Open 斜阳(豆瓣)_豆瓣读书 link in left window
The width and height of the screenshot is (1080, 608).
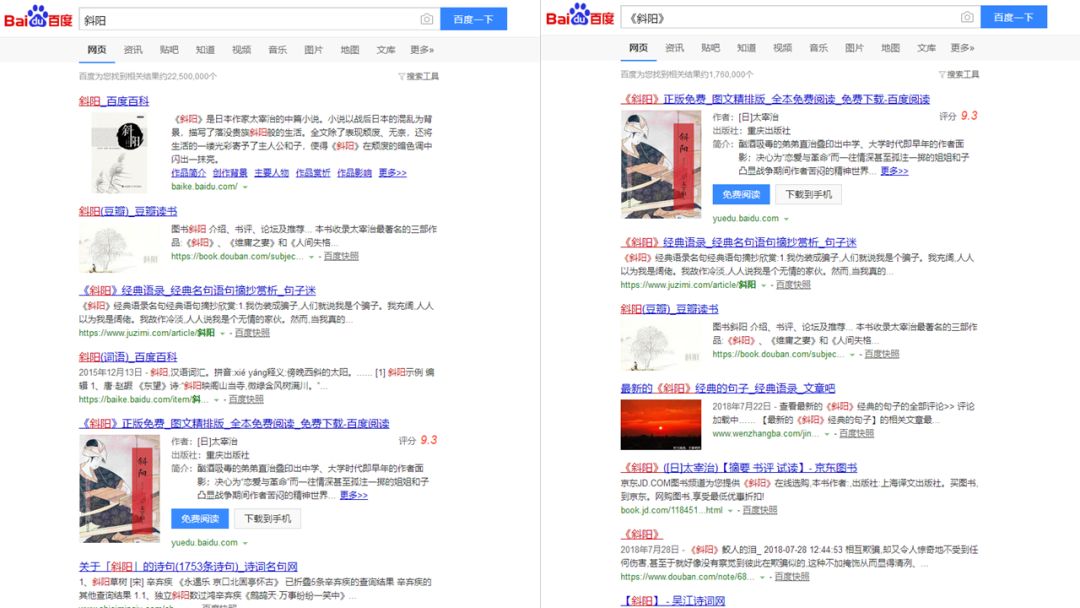coord(128,211)
